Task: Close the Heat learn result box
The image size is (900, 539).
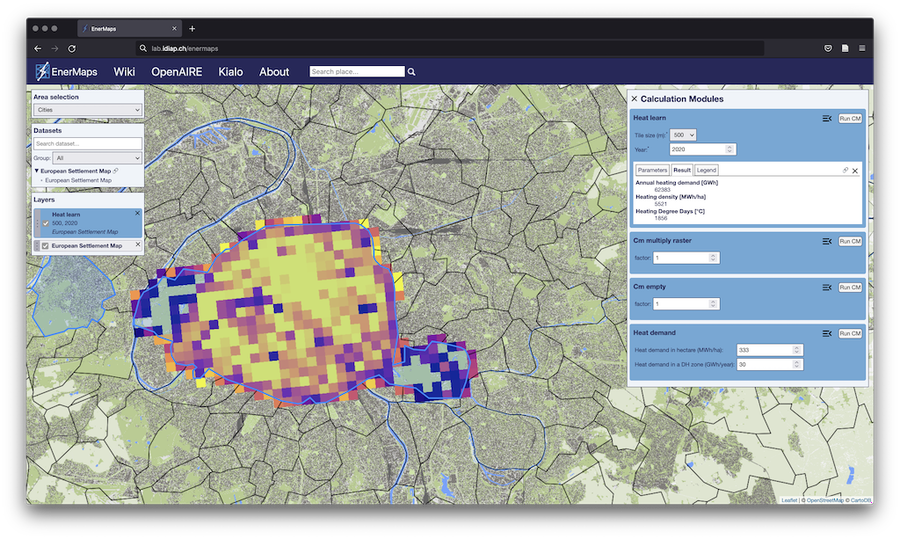Action: click(855, 171)
